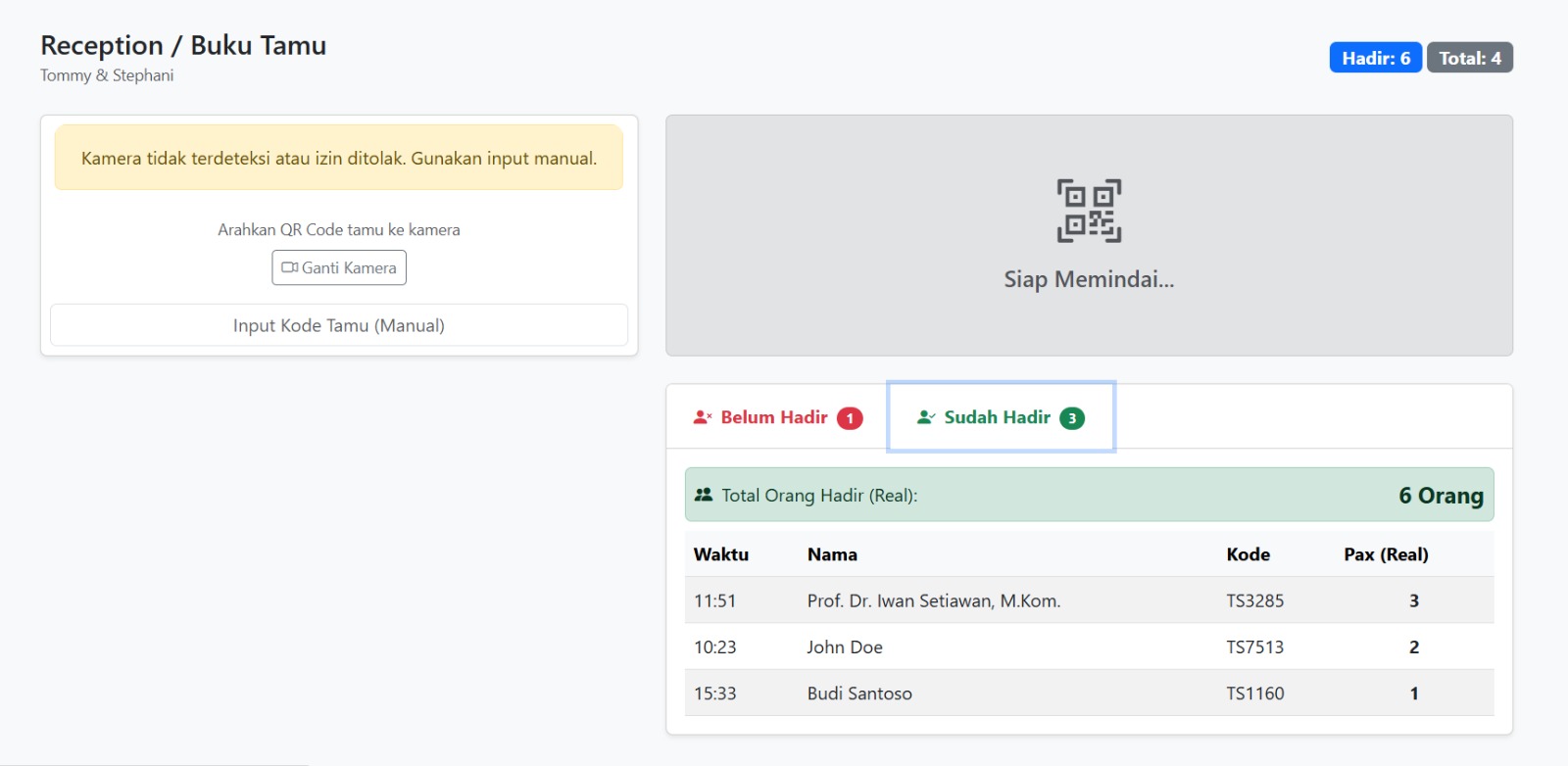Click the gray Total: 4 badge
The width and height of the screenshot is (1568, 766).
coord(1469,58)
